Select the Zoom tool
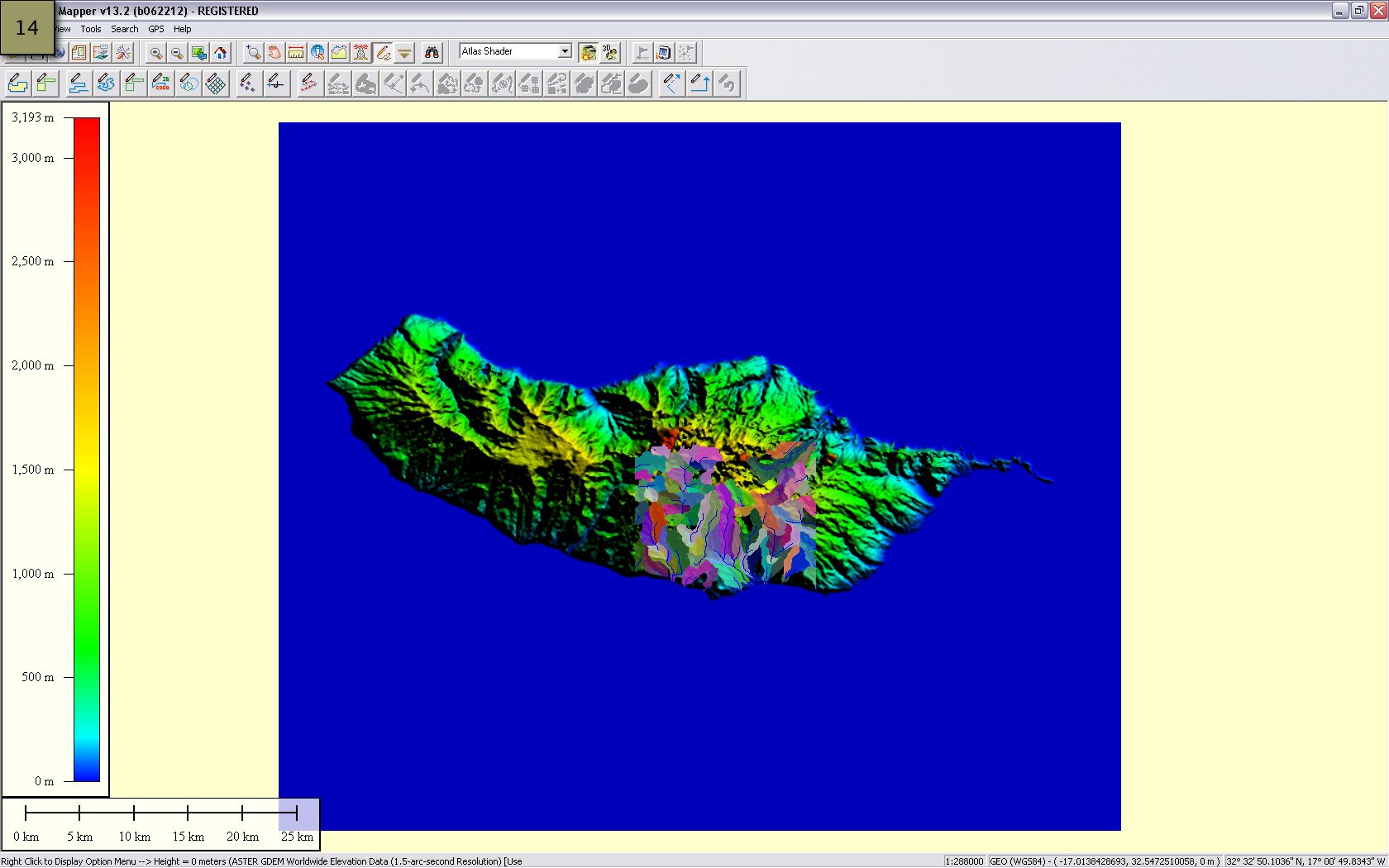Viewport: 1389px width, 868px height. [253, 53]
